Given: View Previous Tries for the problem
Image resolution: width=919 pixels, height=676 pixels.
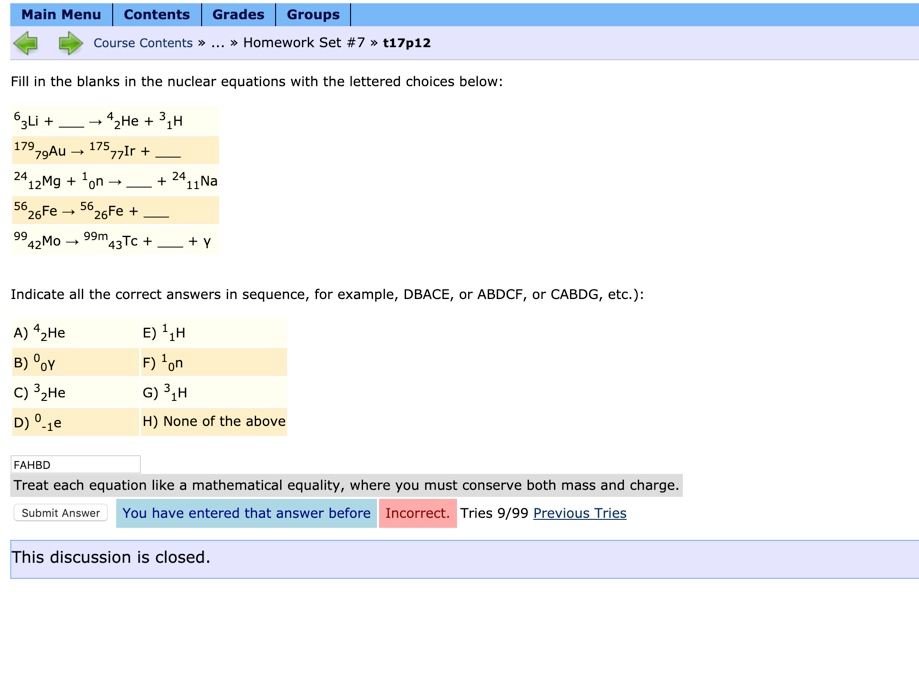Looking at the screenshot, I should (x=580, y=513).
